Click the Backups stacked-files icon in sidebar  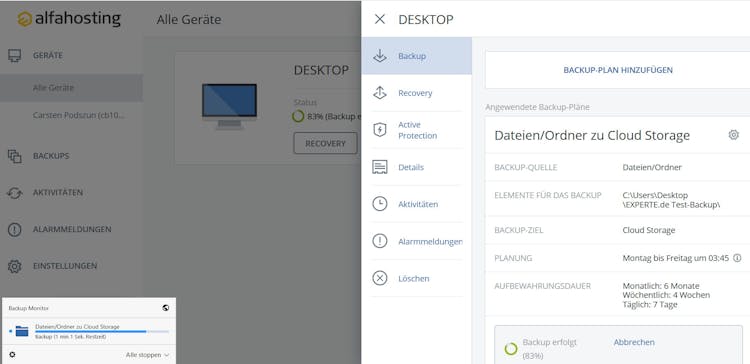[15, 156]
